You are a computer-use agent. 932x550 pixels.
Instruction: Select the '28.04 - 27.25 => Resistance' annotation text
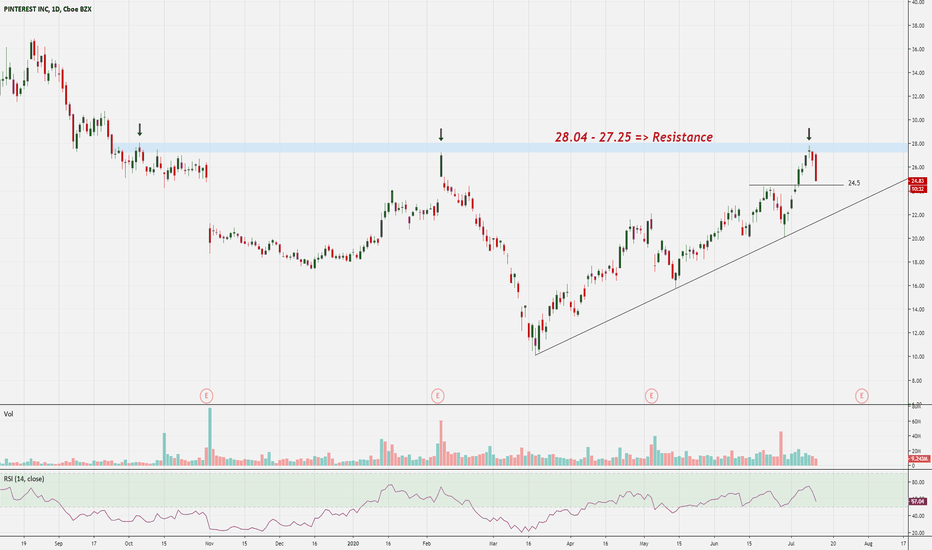click(634, 137)
